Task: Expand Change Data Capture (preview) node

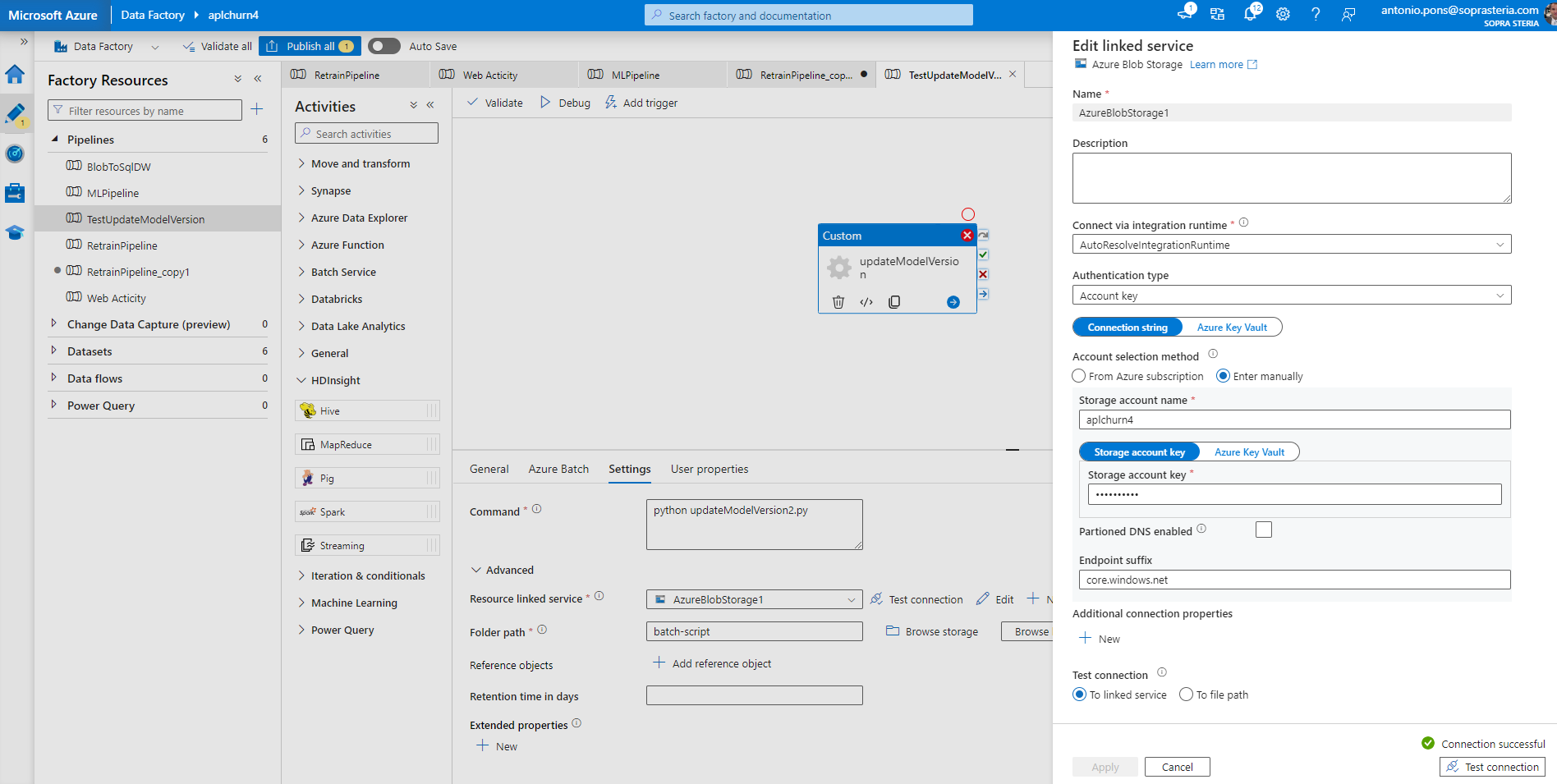Action: click(x=54, y=323)
